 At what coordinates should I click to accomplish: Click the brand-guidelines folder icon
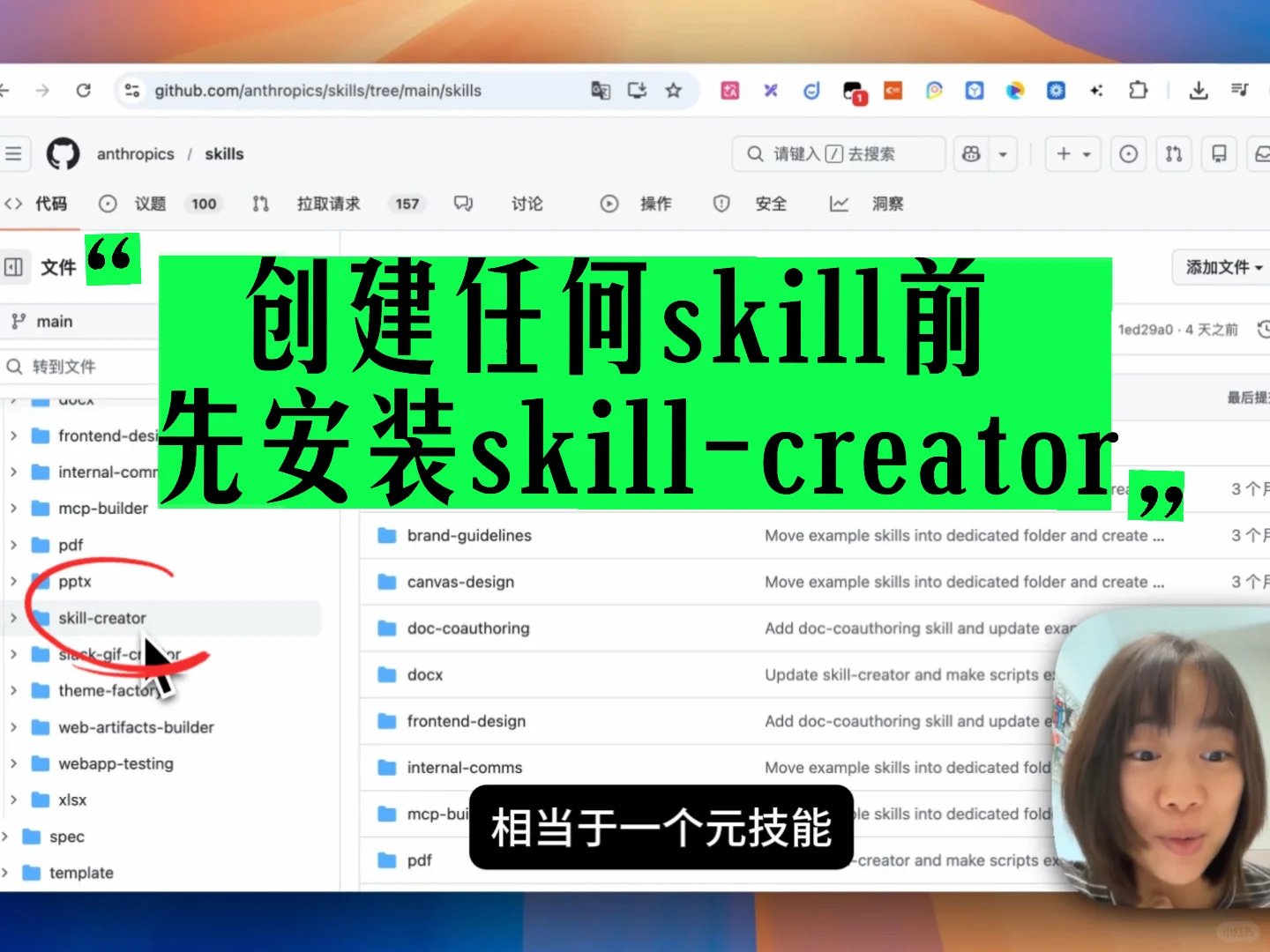pyautogui.click(x=387, y=535)
